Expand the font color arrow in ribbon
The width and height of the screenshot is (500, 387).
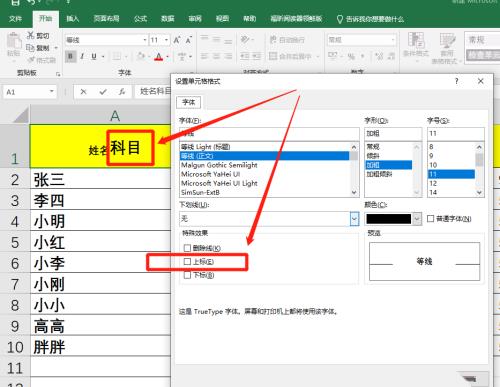[167, 56]
